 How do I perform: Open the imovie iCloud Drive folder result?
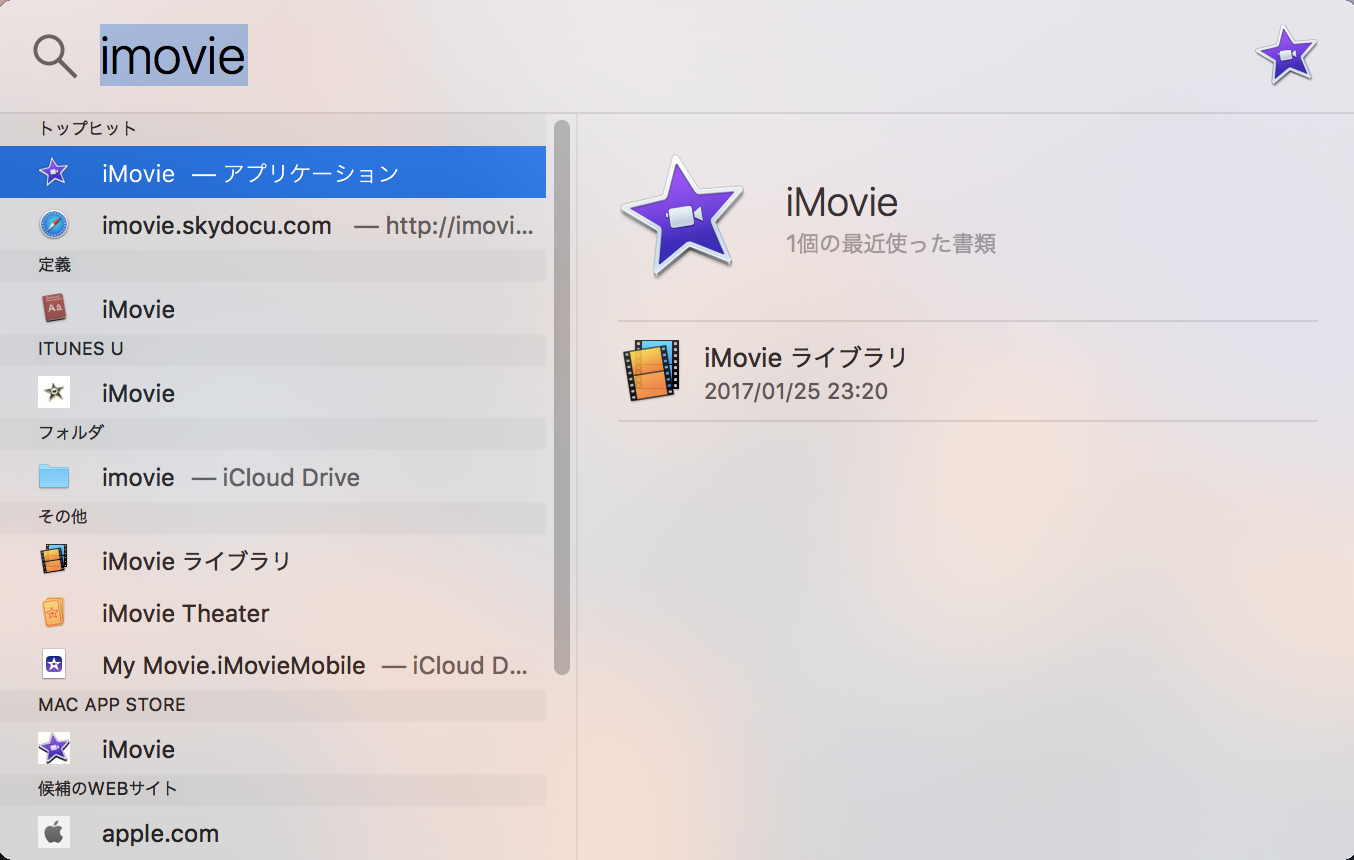coord(273,476)
